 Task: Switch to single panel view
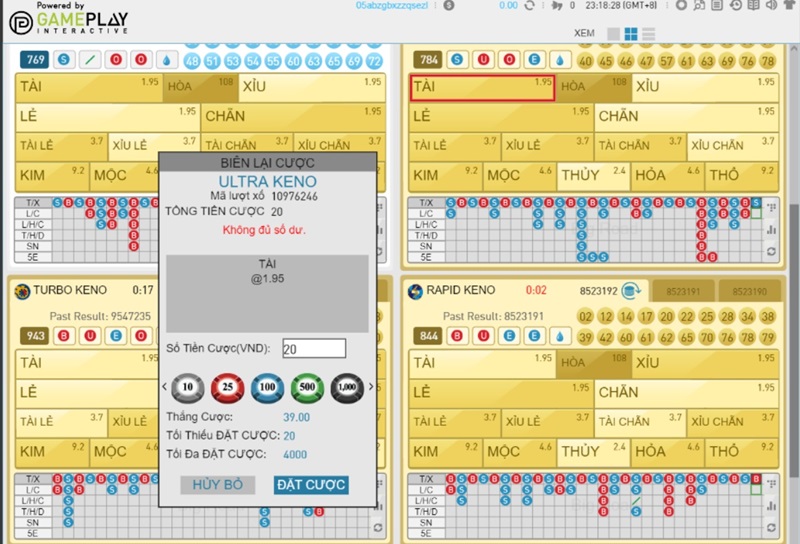[613, 34]
